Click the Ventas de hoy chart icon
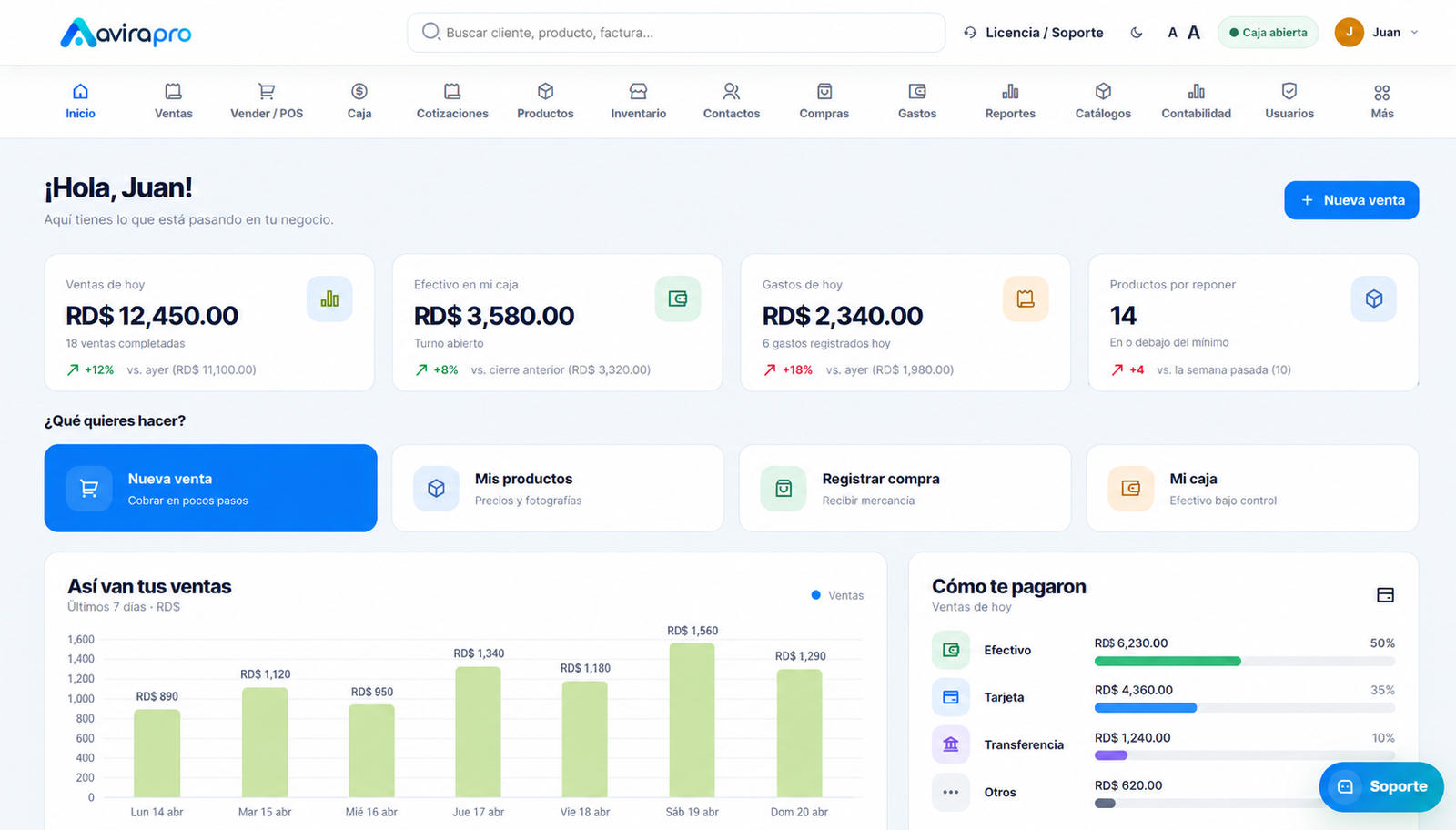Screen dimensions: 1456x830 point(329,299)
